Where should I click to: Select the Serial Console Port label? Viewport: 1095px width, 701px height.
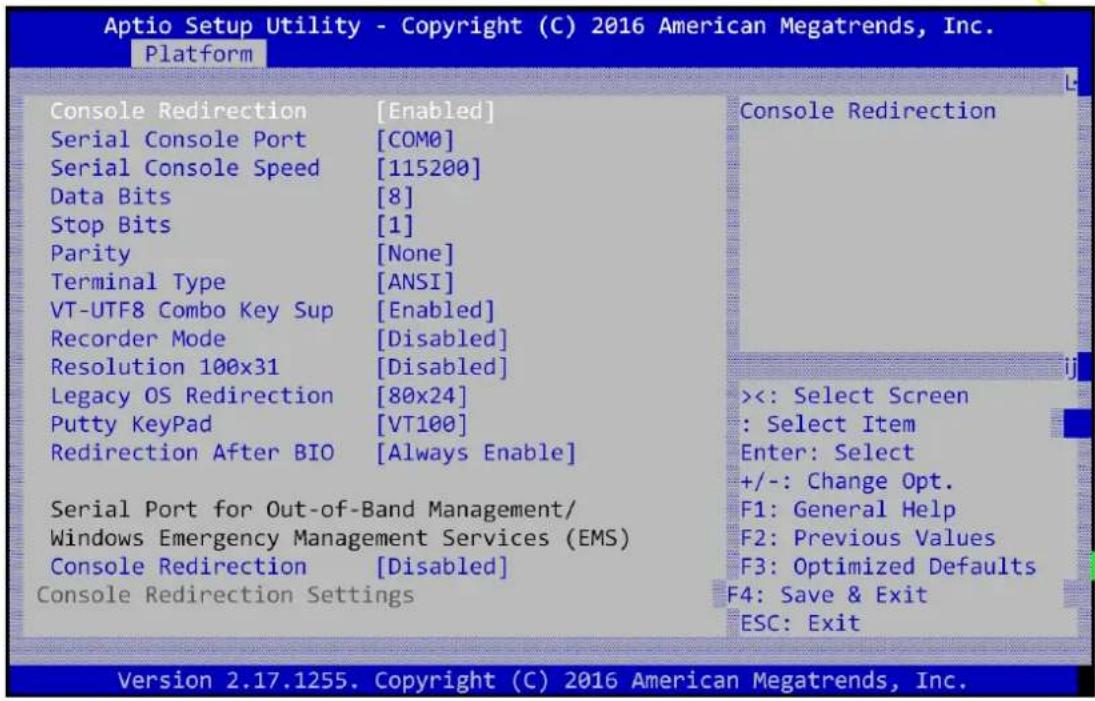coord(178,140)
